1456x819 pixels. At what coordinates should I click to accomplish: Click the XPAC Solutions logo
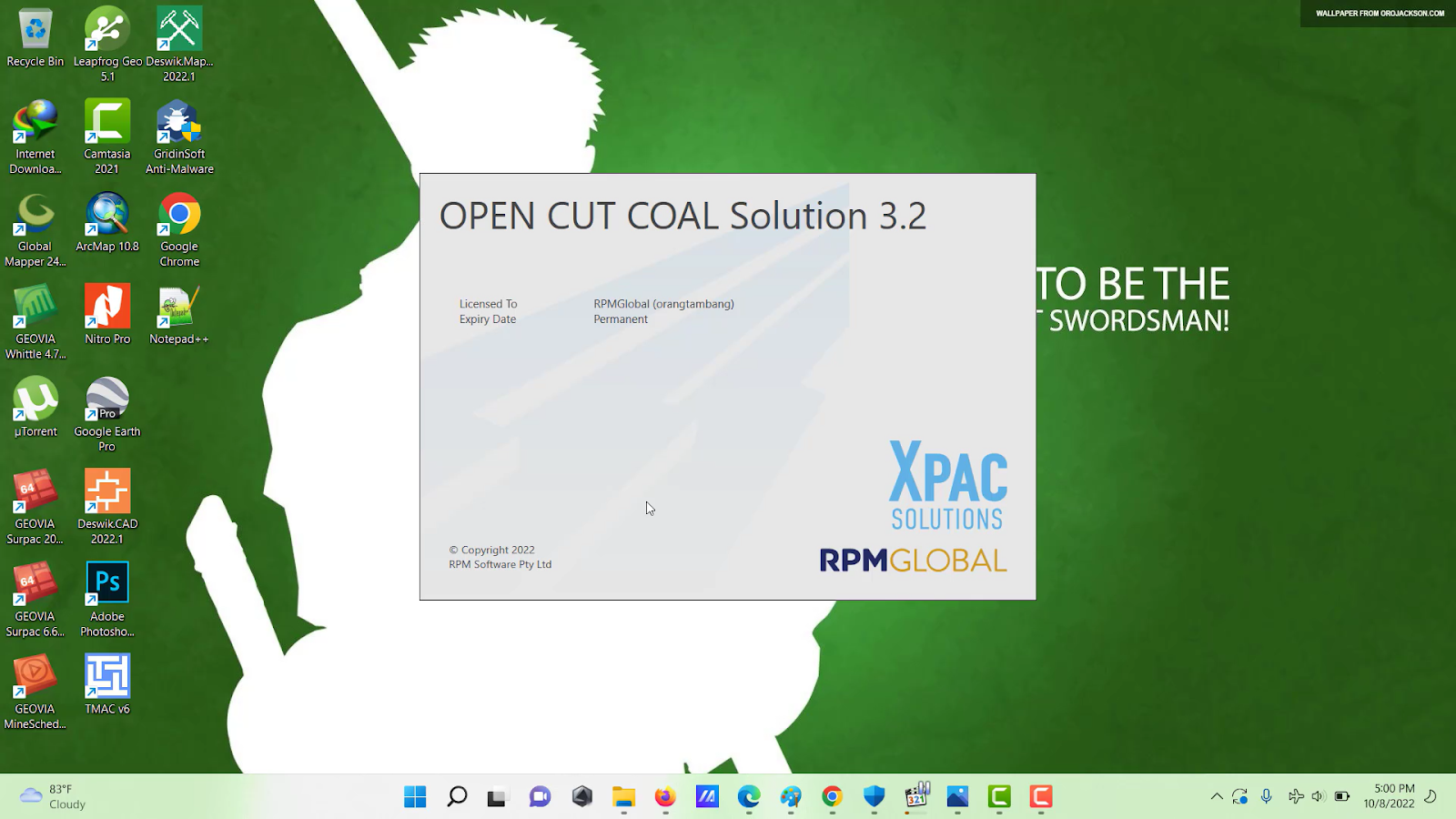click(947, 485)
